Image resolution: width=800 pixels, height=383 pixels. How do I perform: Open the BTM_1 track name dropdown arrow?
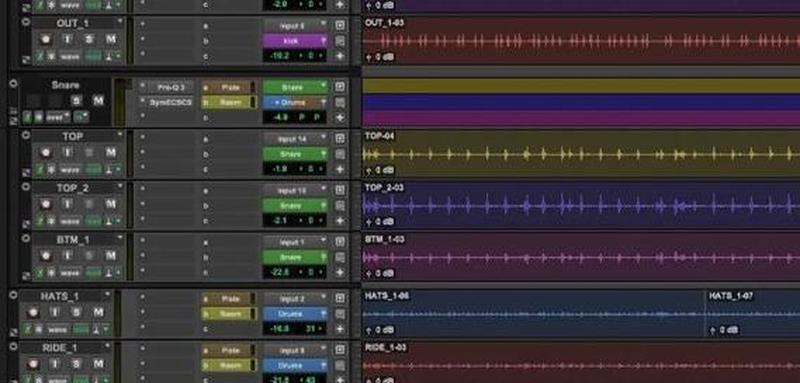(120, 238)
